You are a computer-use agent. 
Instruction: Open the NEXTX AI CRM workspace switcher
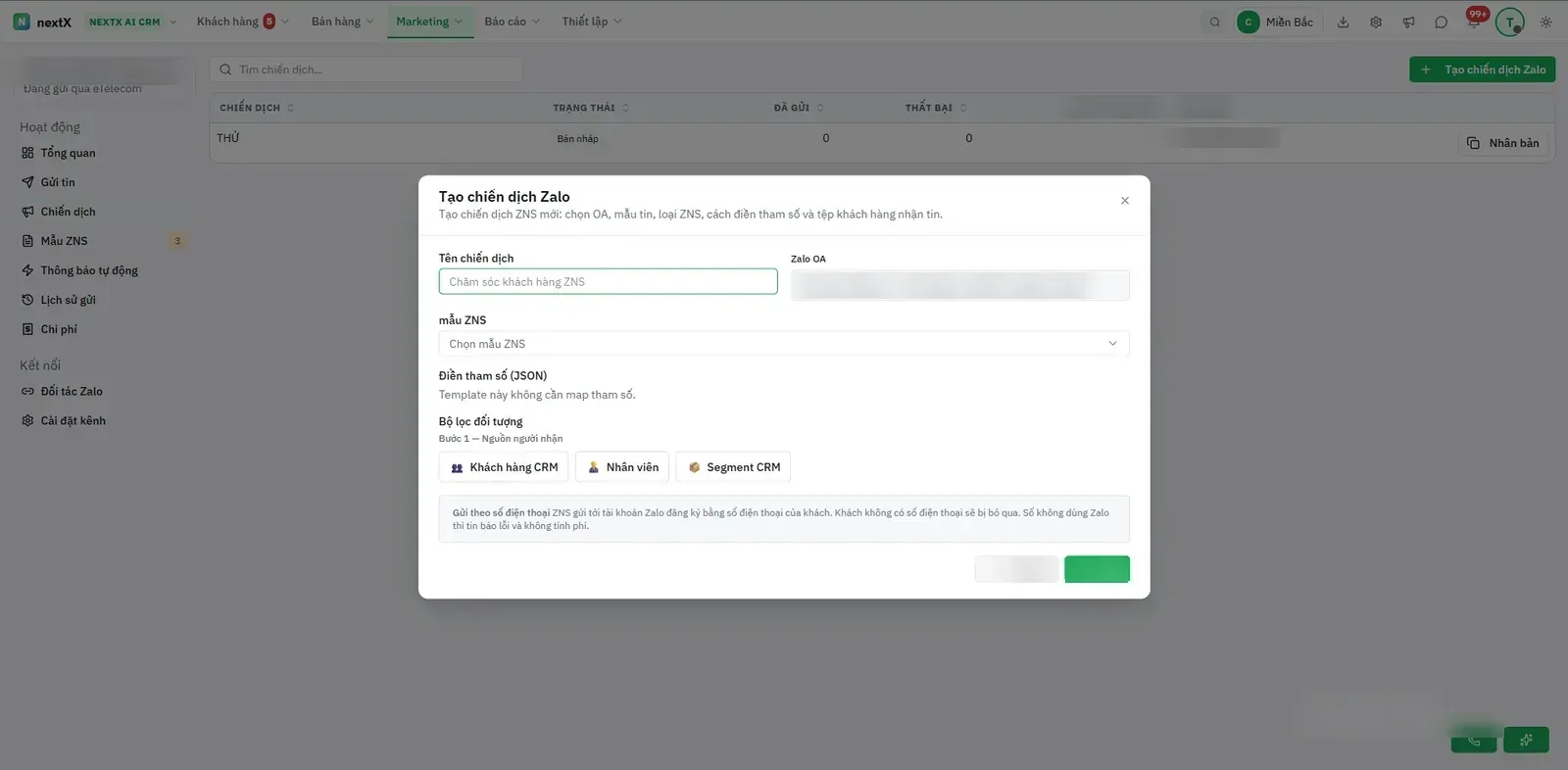coord(132,22)
